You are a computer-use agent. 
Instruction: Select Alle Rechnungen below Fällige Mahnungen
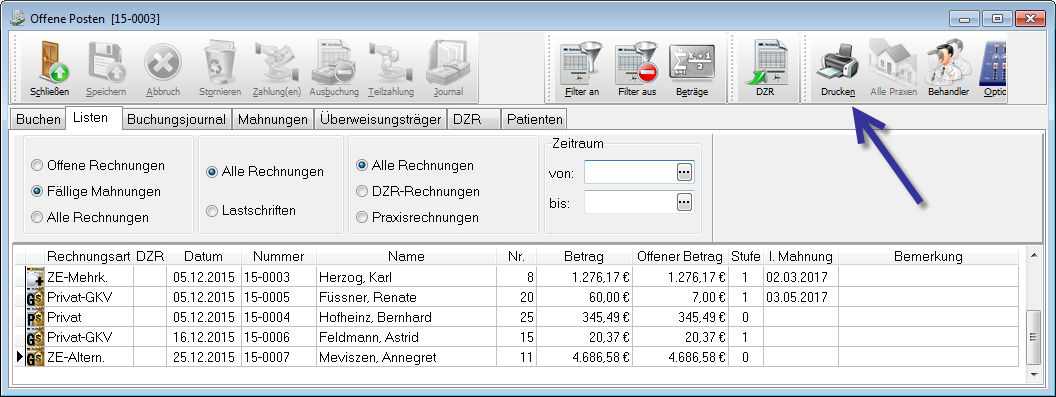point(37,217)
